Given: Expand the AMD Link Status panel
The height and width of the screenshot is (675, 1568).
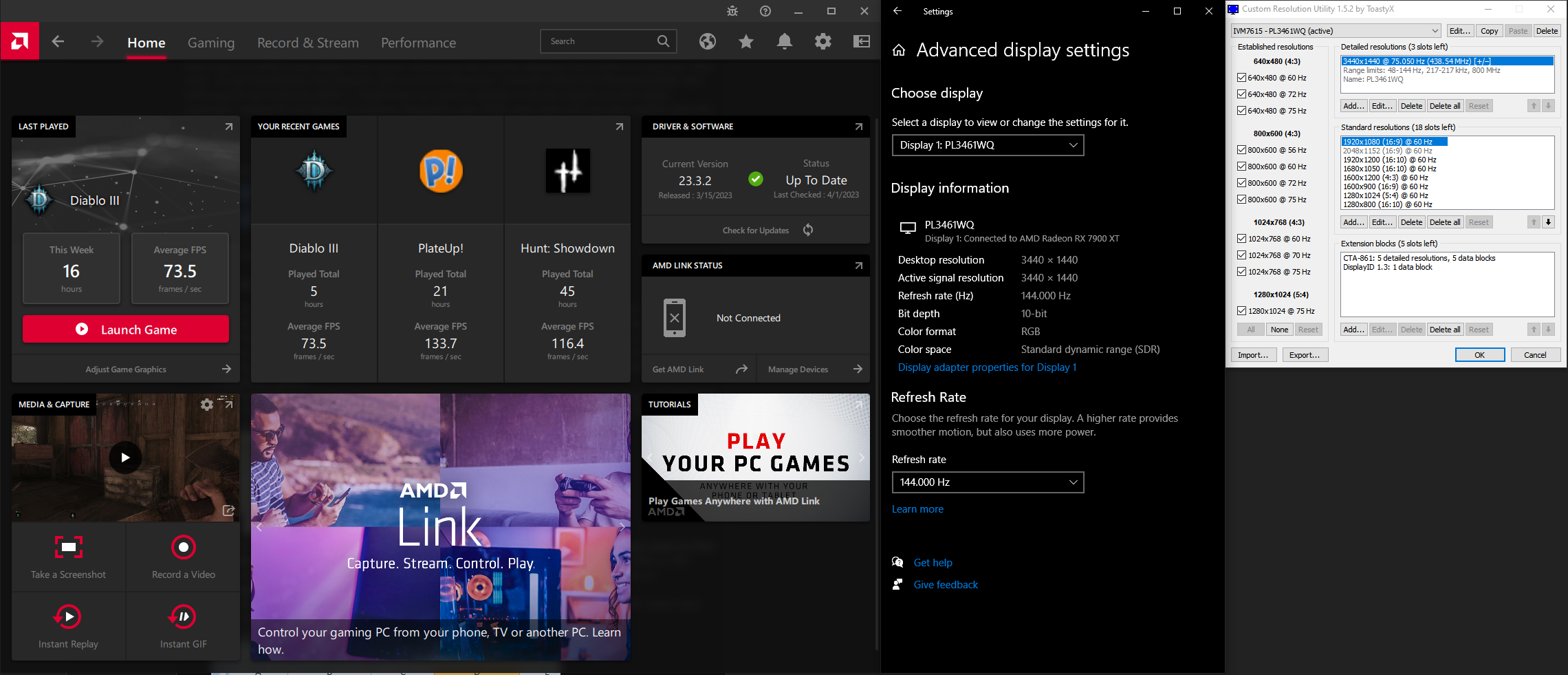Looking at the screenshot, I should [859, 266].
